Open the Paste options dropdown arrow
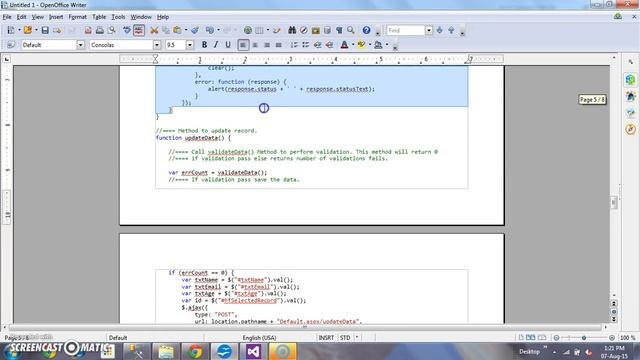The height and width of the screenshot is (360, 640). pyautogui.click(x=186, y=30)
